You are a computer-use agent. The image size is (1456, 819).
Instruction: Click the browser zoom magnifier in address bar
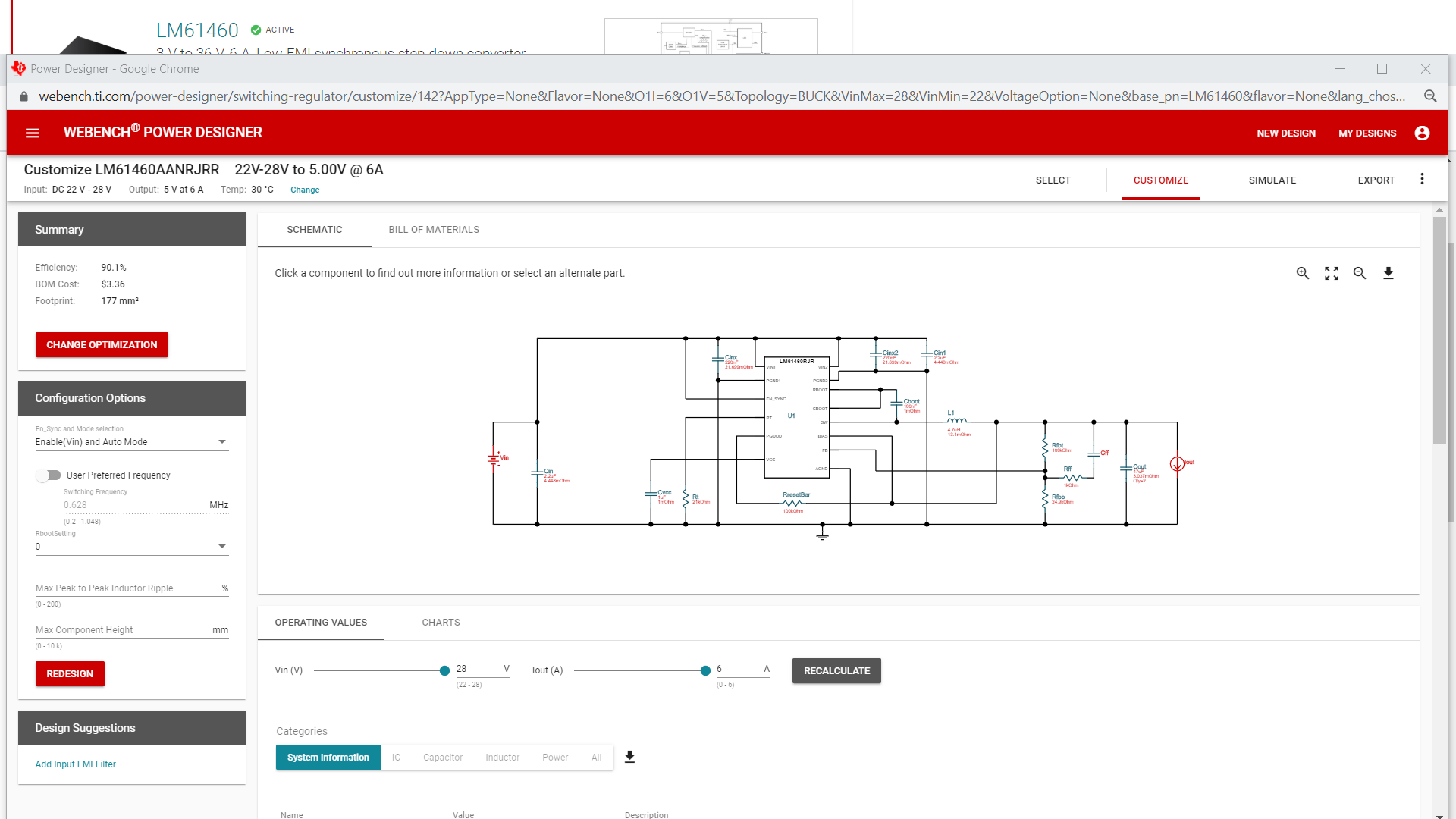[1430, 96]
